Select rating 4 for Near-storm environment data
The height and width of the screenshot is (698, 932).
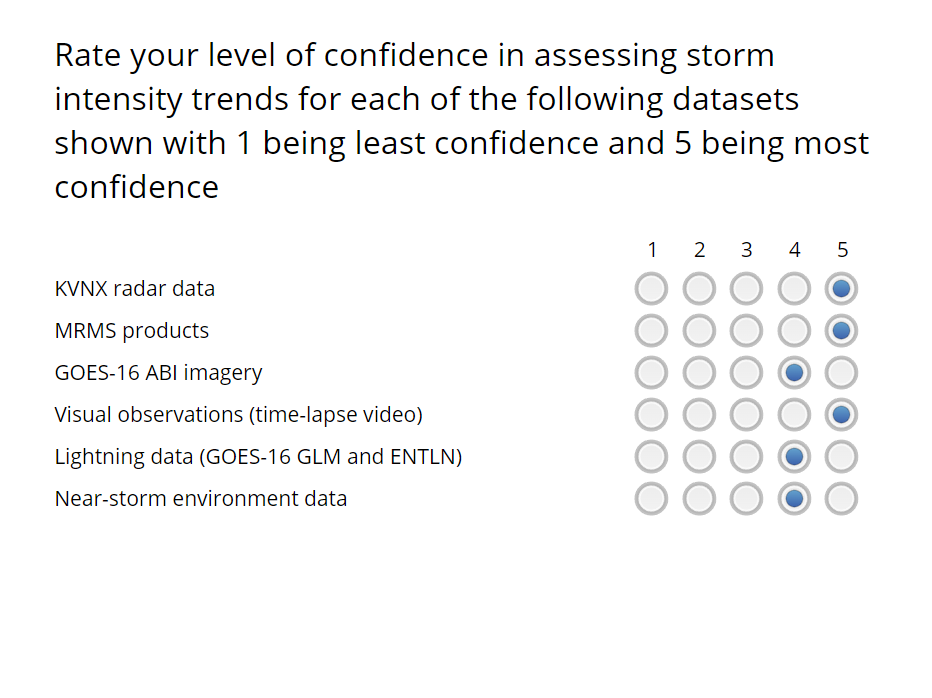point(795,498)
